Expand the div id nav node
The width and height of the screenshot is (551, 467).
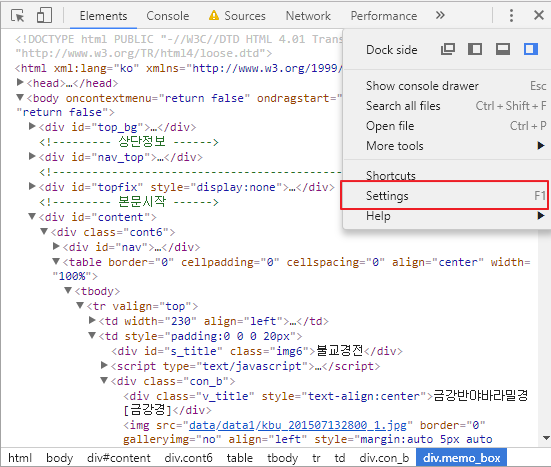coord(56,246)
